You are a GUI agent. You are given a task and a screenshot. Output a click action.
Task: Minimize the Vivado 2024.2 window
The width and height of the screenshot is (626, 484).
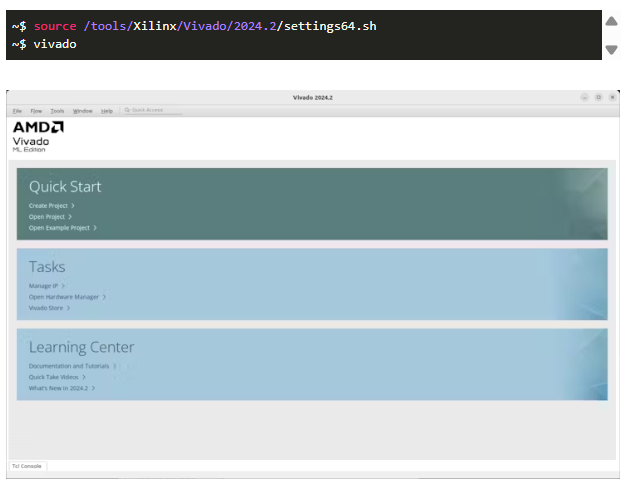click(585, 97)
